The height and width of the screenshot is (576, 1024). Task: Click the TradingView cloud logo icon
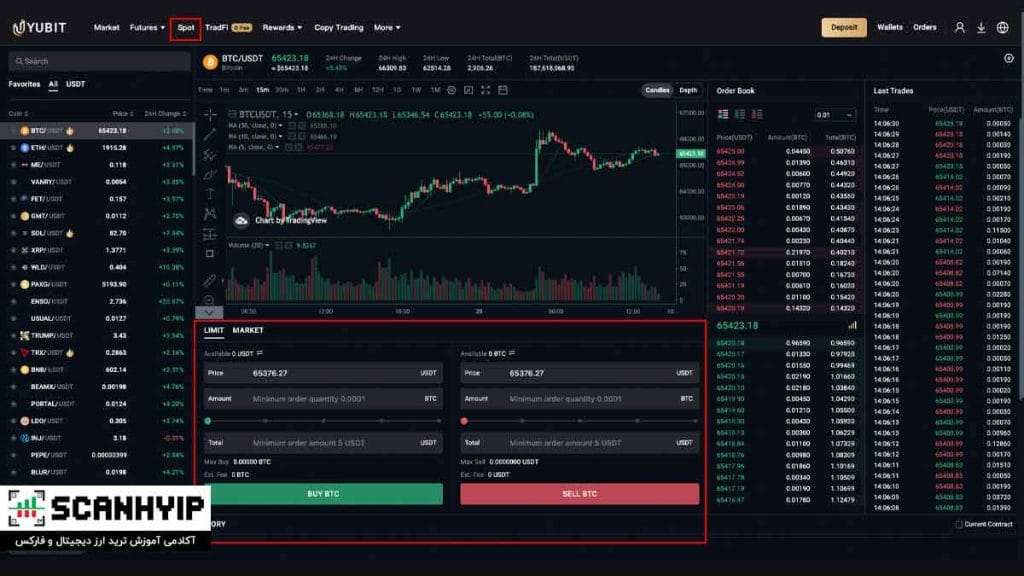(241, 221)
